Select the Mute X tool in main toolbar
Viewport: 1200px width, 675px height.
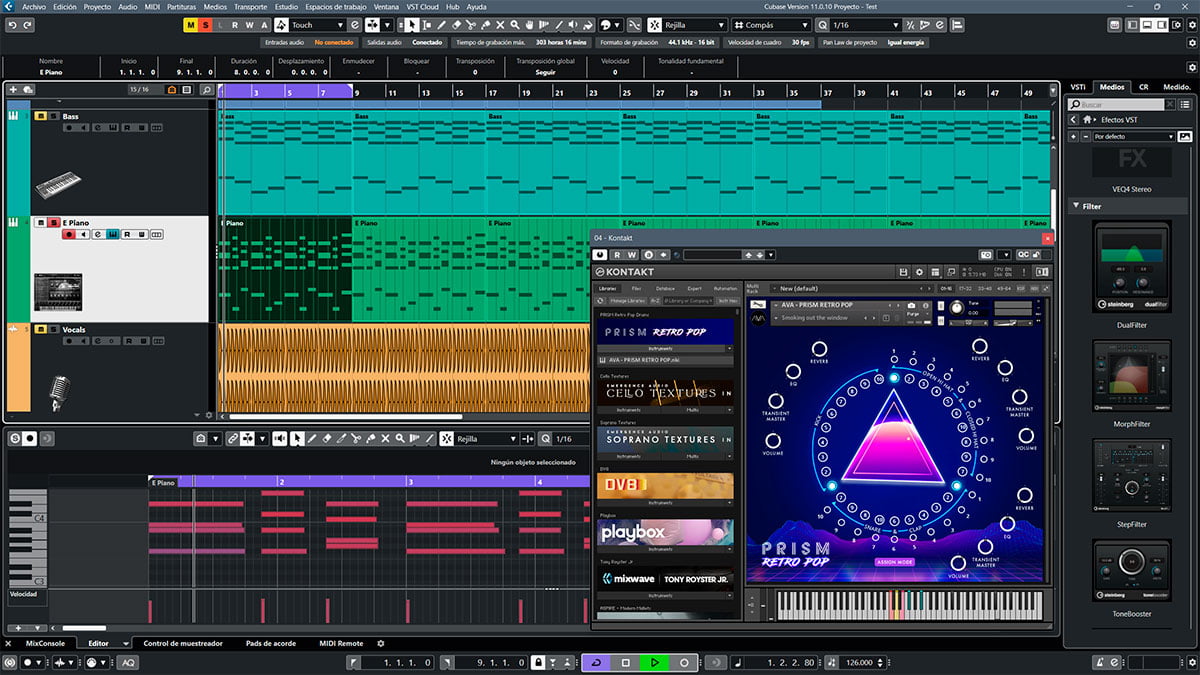point(501,25)
